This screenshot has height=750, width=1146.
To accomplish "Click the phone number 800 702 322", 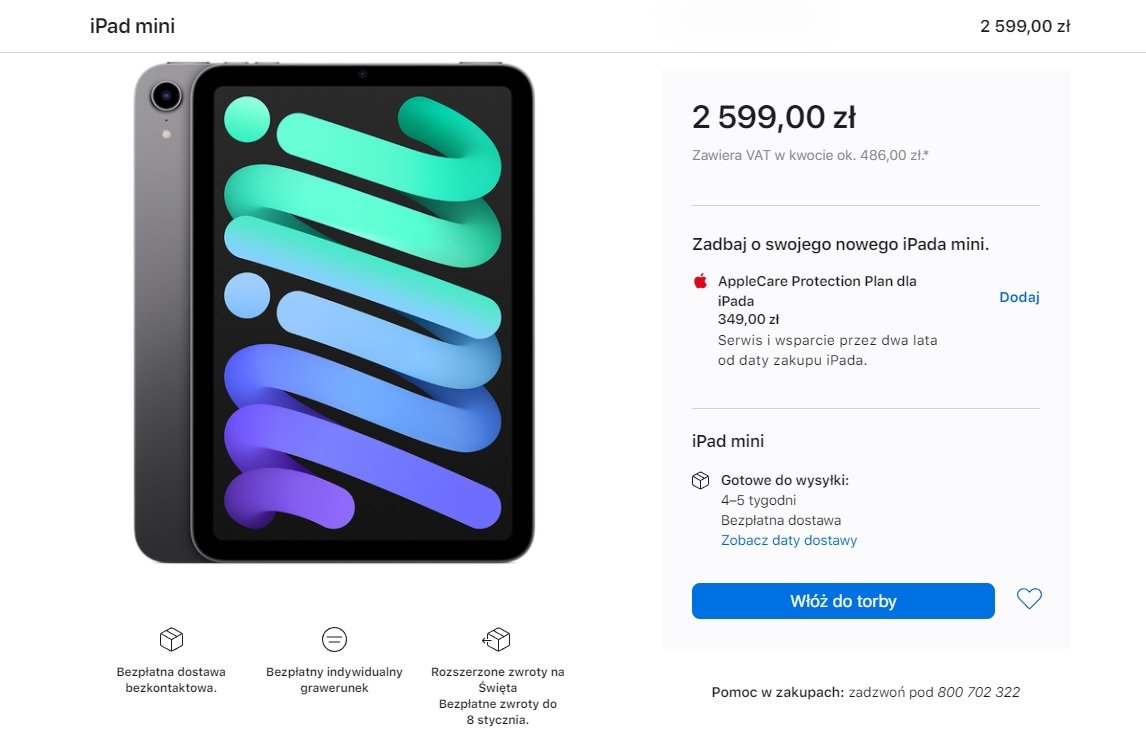I will (x=978, y=692).
